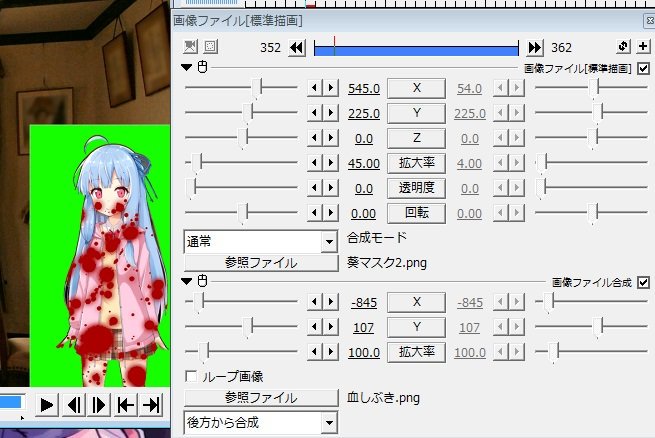Screen dimensions: 655x438
Task: Collapse the 画像ファイル合成 section triangle
Action: click(x=187, y=281)
